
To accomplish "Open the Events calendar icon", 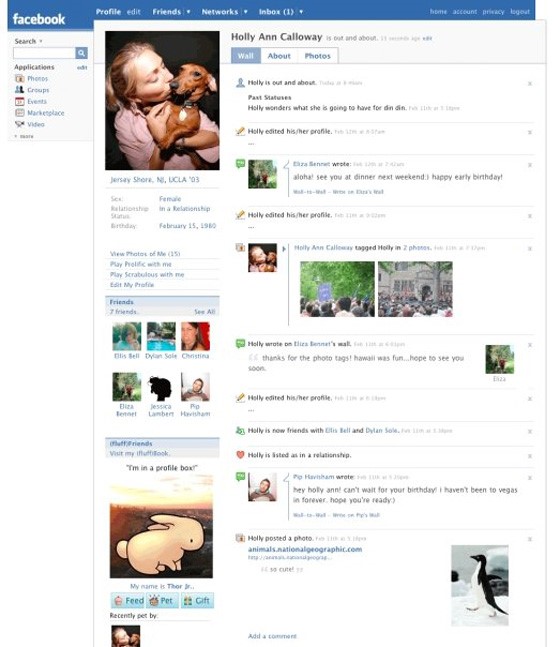I will click(19, 101).
